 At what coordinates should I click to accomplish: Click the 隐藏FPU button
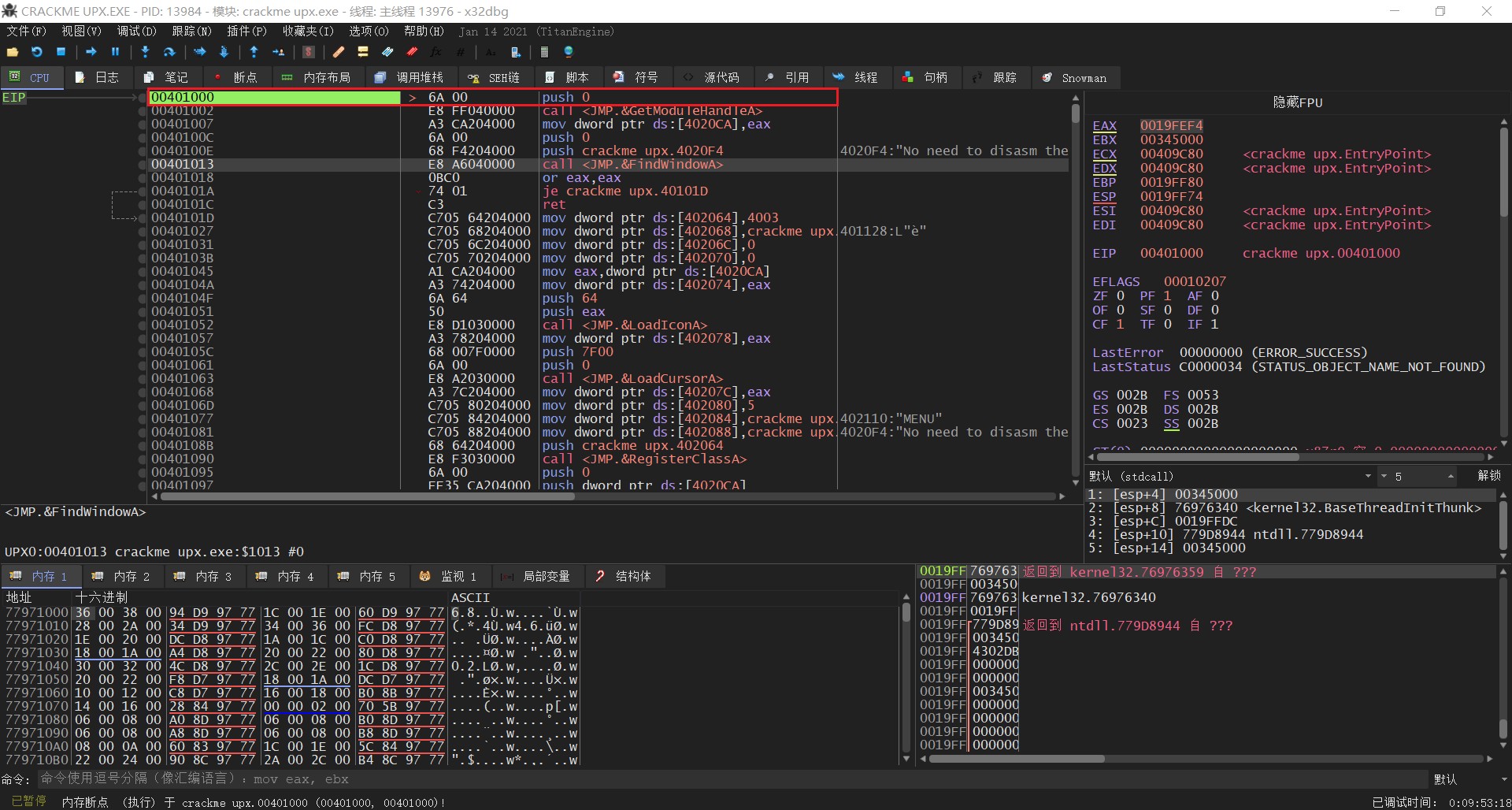coord(1297,102)
